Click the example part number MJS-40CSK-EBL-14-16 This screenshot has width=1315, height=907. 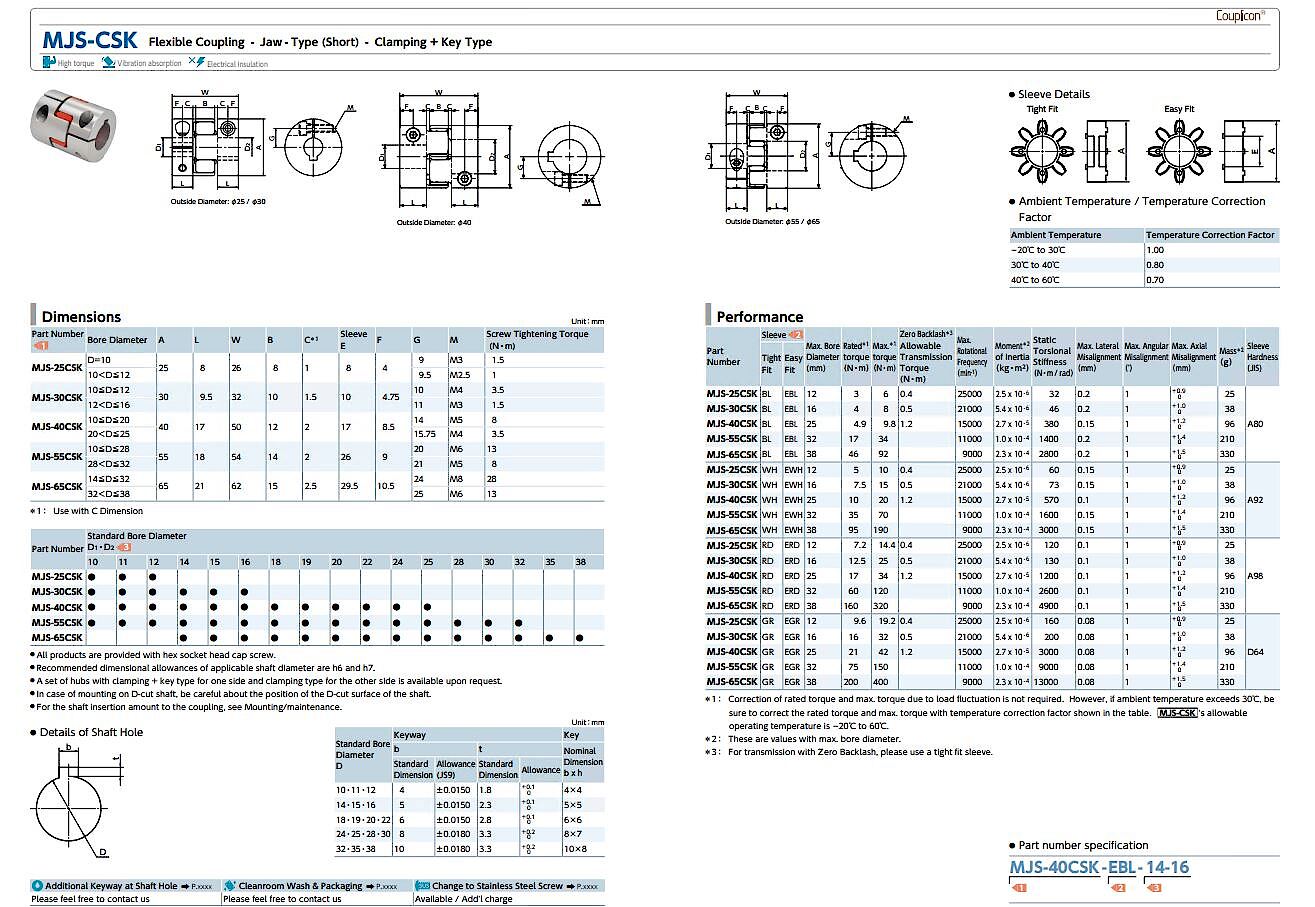(x=1098, y=867)
